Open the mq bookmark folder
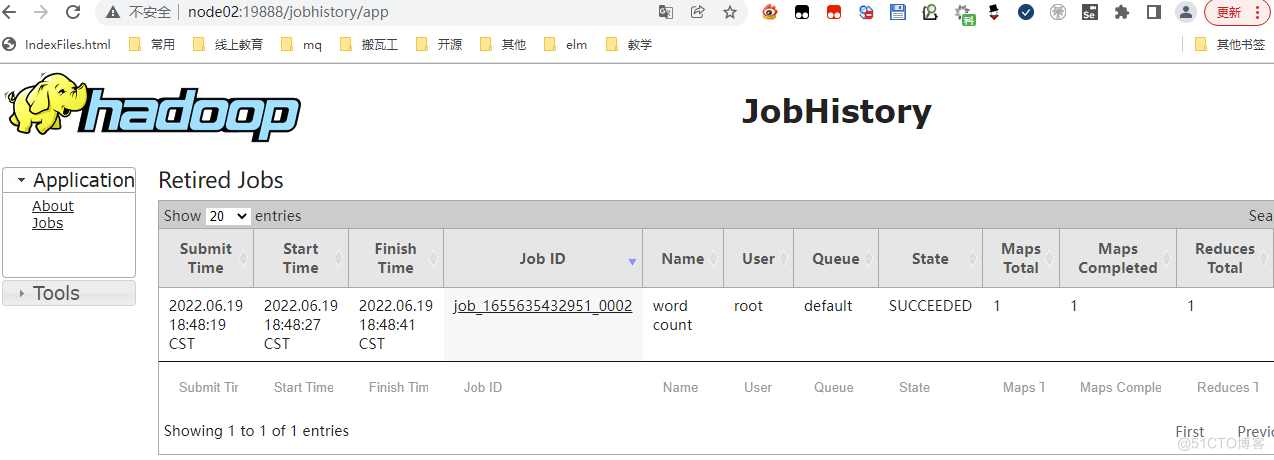The image size is (1274, 460). click(302, 44)
